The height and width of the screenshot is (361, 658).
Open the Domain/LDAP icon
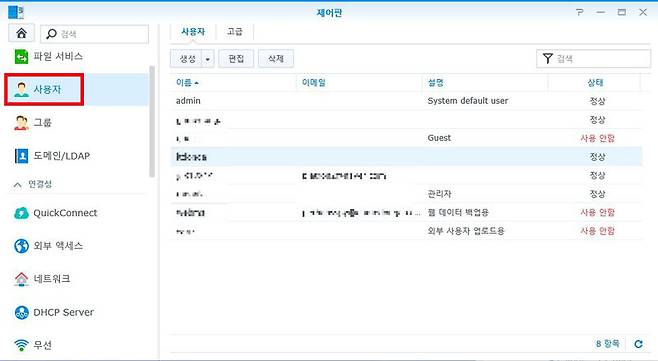[21, 156]
